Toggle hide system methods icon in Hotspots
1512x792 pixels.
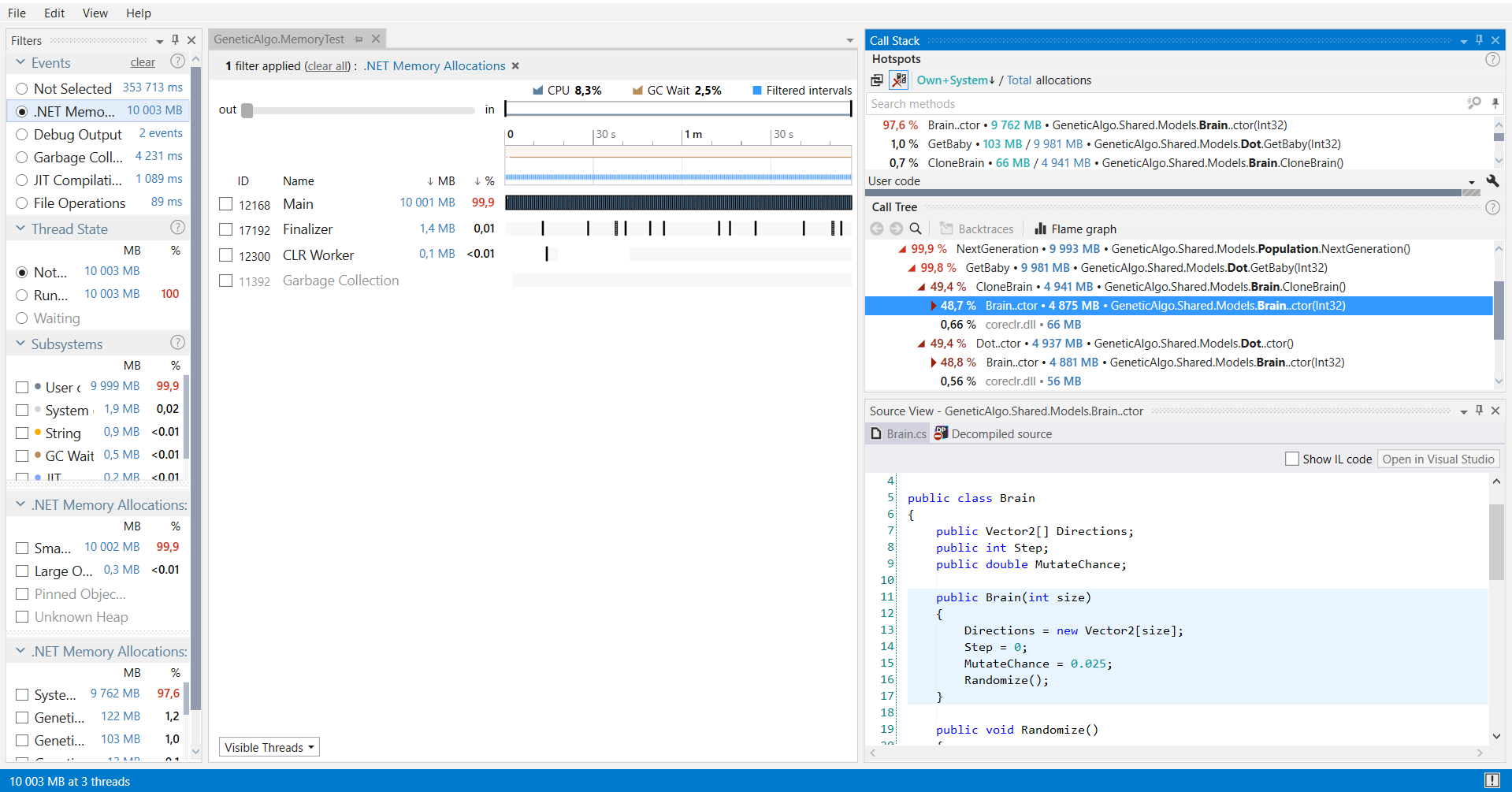[899, 80]
